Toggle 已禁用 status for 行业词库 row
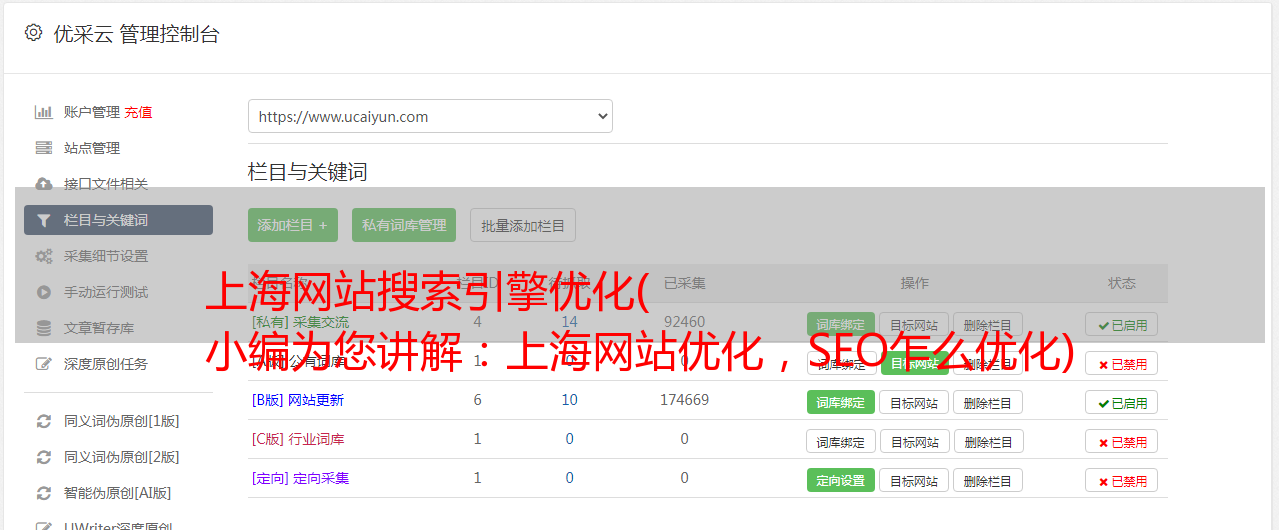The image size is (1279, 530). [x=1121, y=441]
